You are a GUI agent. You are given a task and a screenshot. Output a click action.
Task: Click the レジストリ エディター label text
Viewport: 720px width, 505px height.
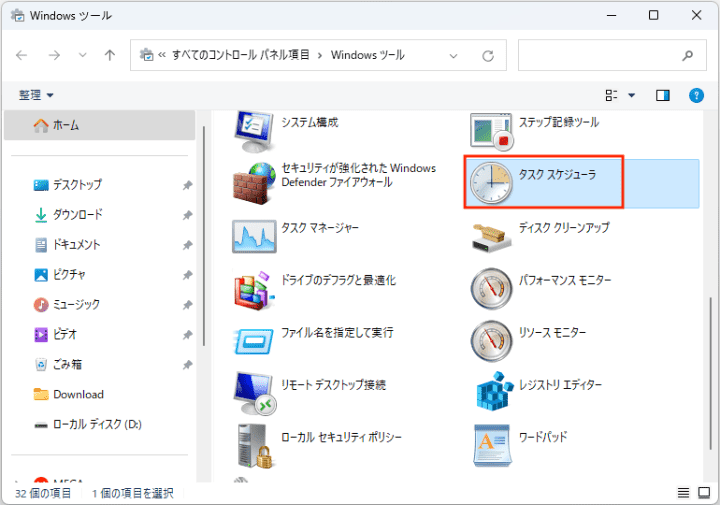560,385
